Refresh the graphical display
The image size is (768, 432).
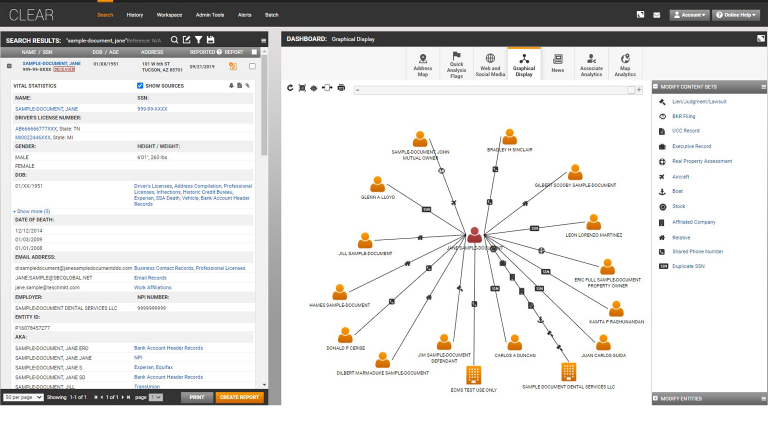pos(290,88)
